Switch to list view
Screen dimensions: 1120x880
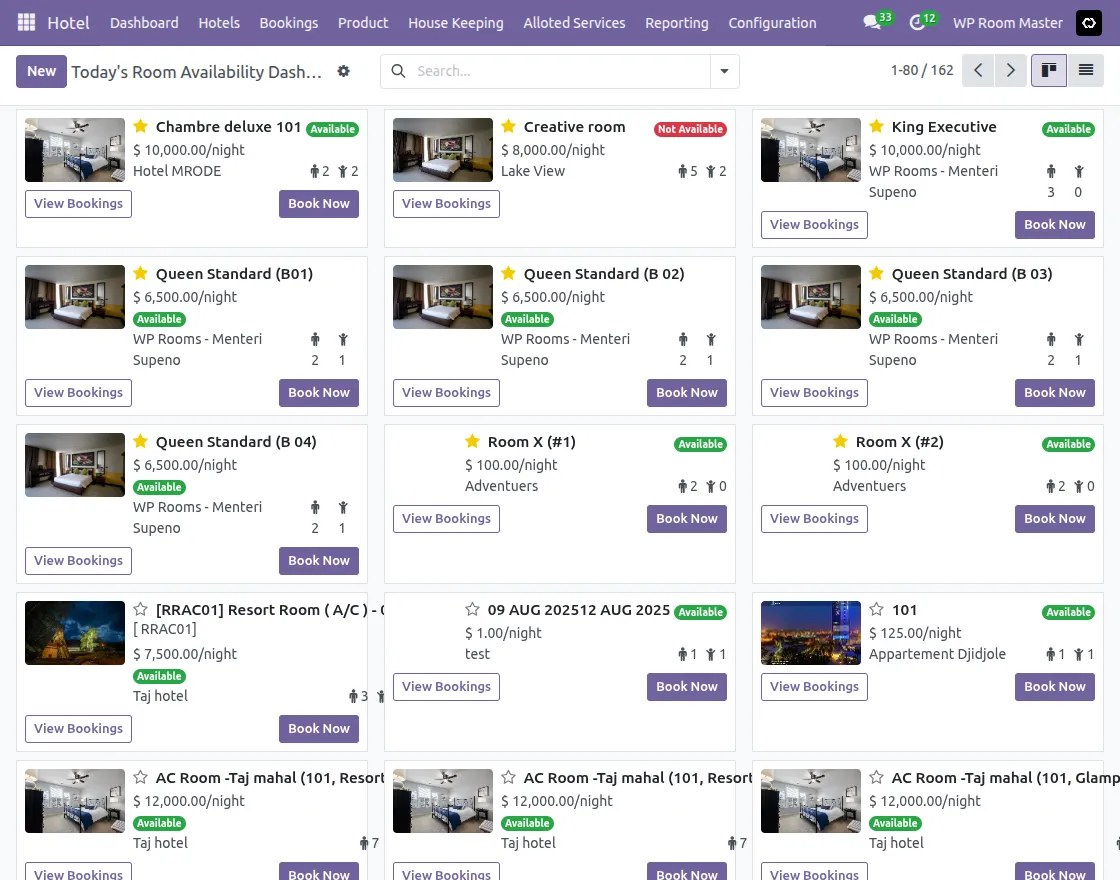point(1084,70)
